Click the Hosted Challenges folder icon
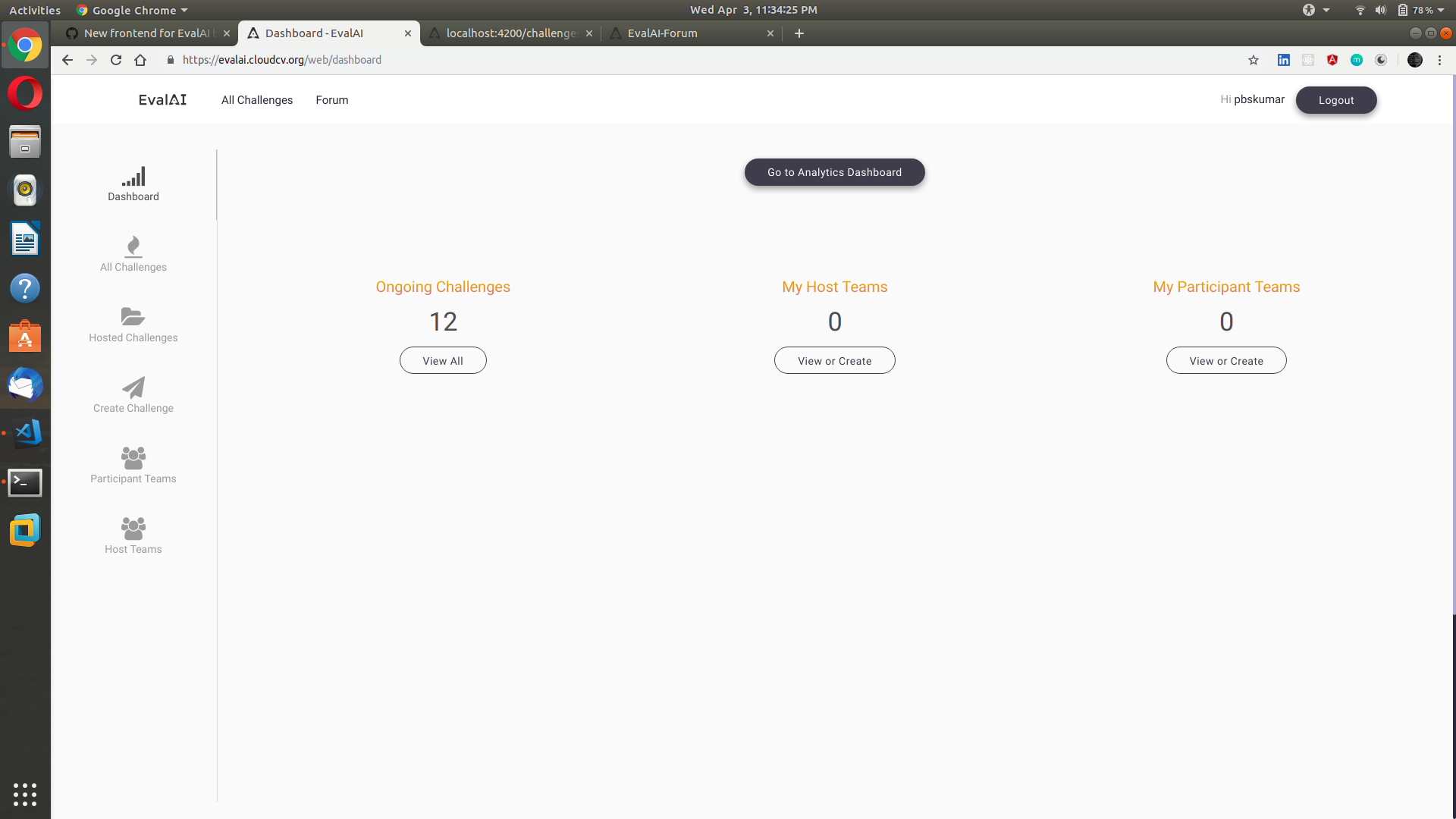This screenshot has height=819, width=1456. 132,317
